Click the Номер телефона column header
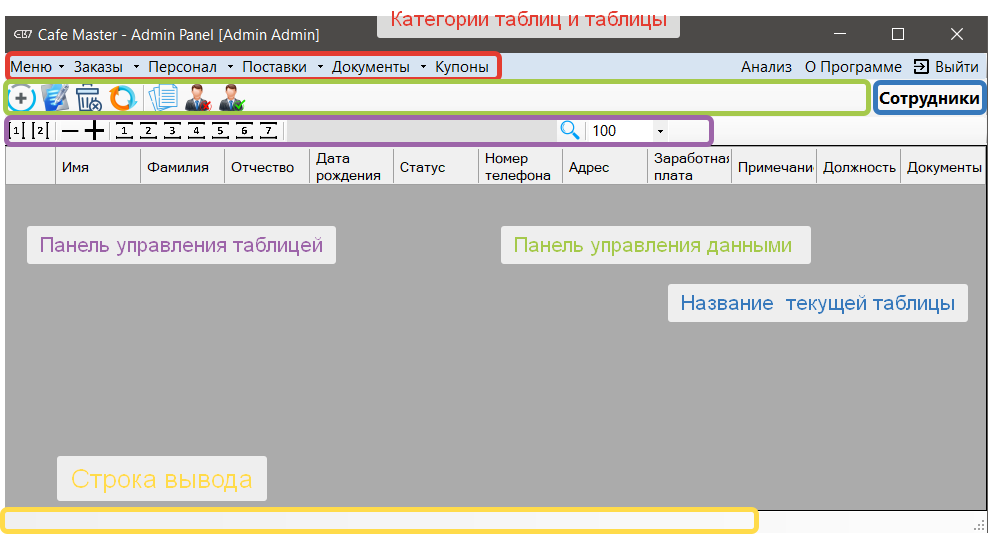 coord(521,167)
